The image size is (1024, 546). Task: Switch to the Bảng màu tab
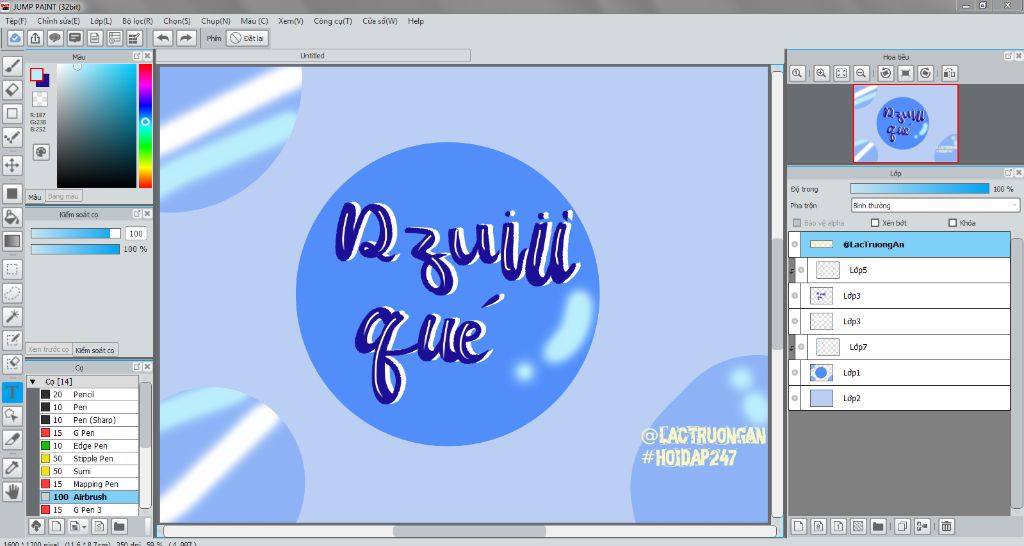click(x=63, y=196)
